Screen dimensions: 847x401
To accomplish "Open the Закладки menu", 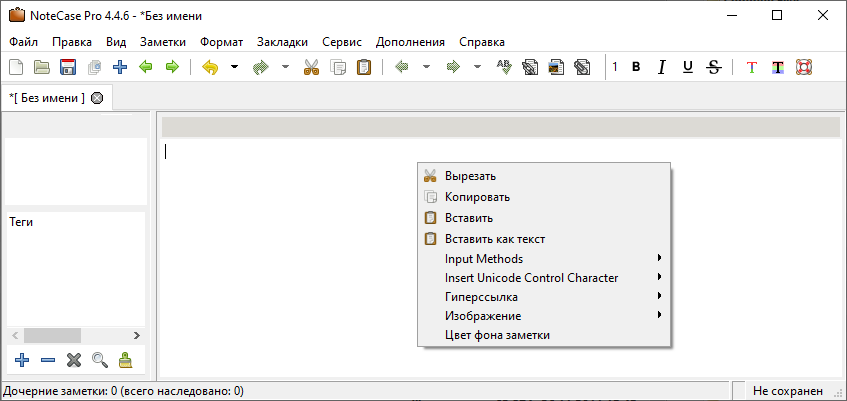I will [x=283, y=42].
